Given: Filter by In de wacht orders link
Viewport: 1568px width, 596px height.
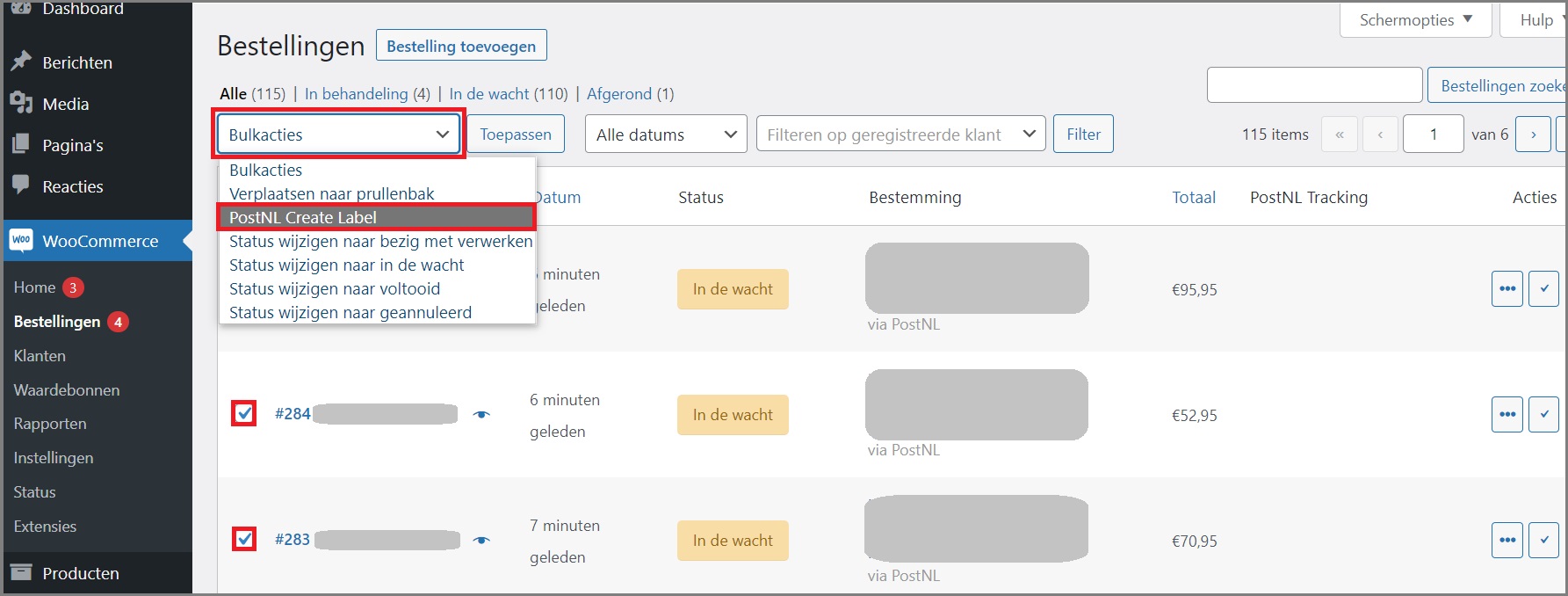Looking at the screenshot, I should (489, 94).
